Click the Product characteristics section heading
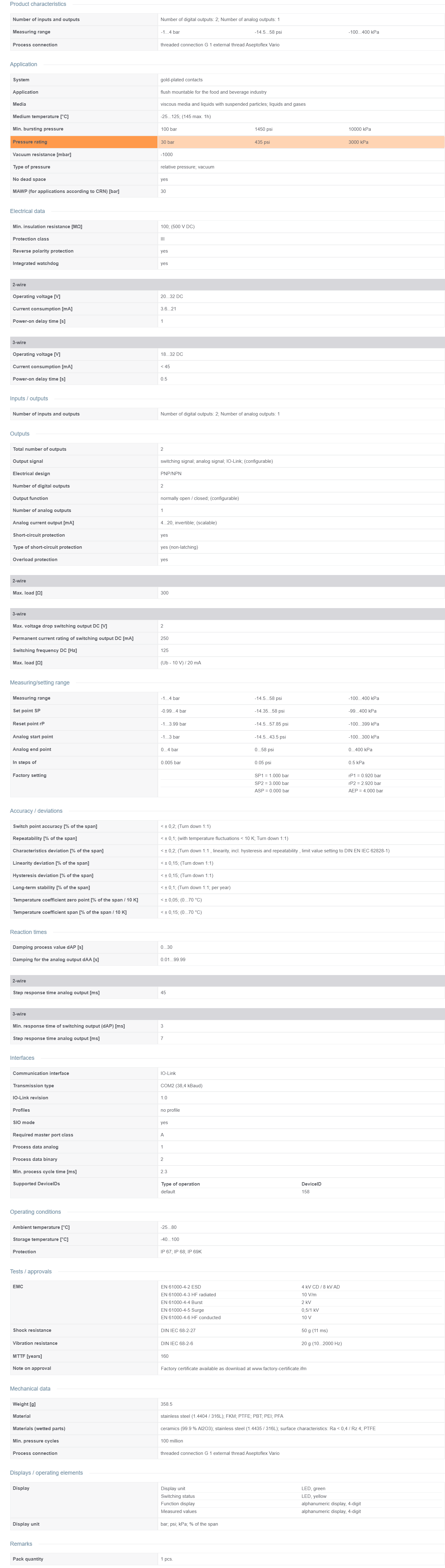The width and height of the screenshot is (445, 1568). (38, 4)
